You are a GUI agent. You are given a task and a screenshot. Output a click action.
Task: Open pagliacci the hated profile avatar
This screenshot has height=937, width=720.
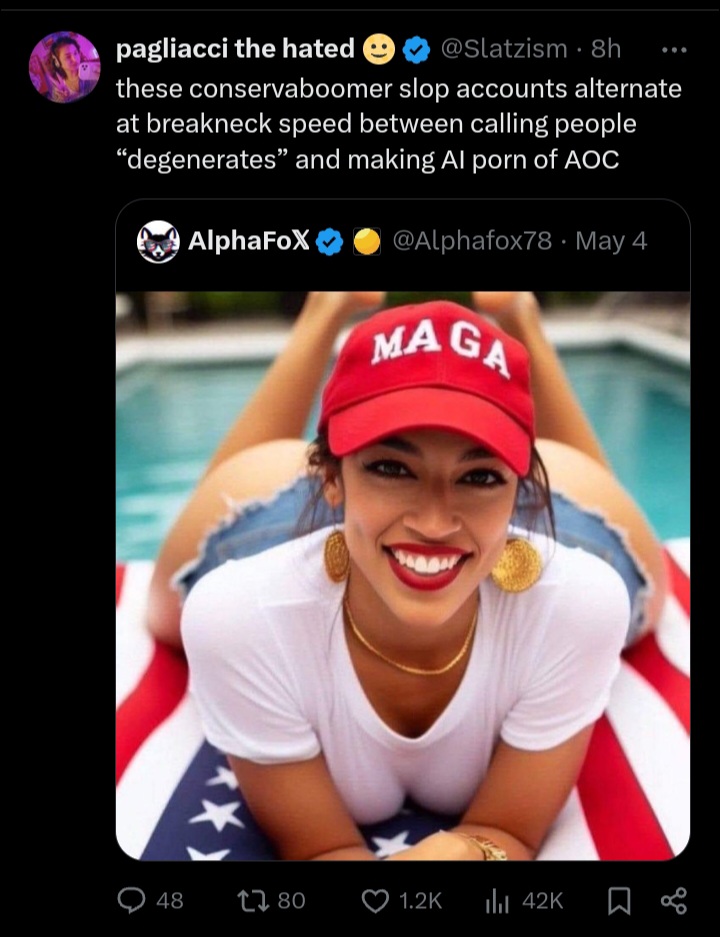(x=65, y=67)
